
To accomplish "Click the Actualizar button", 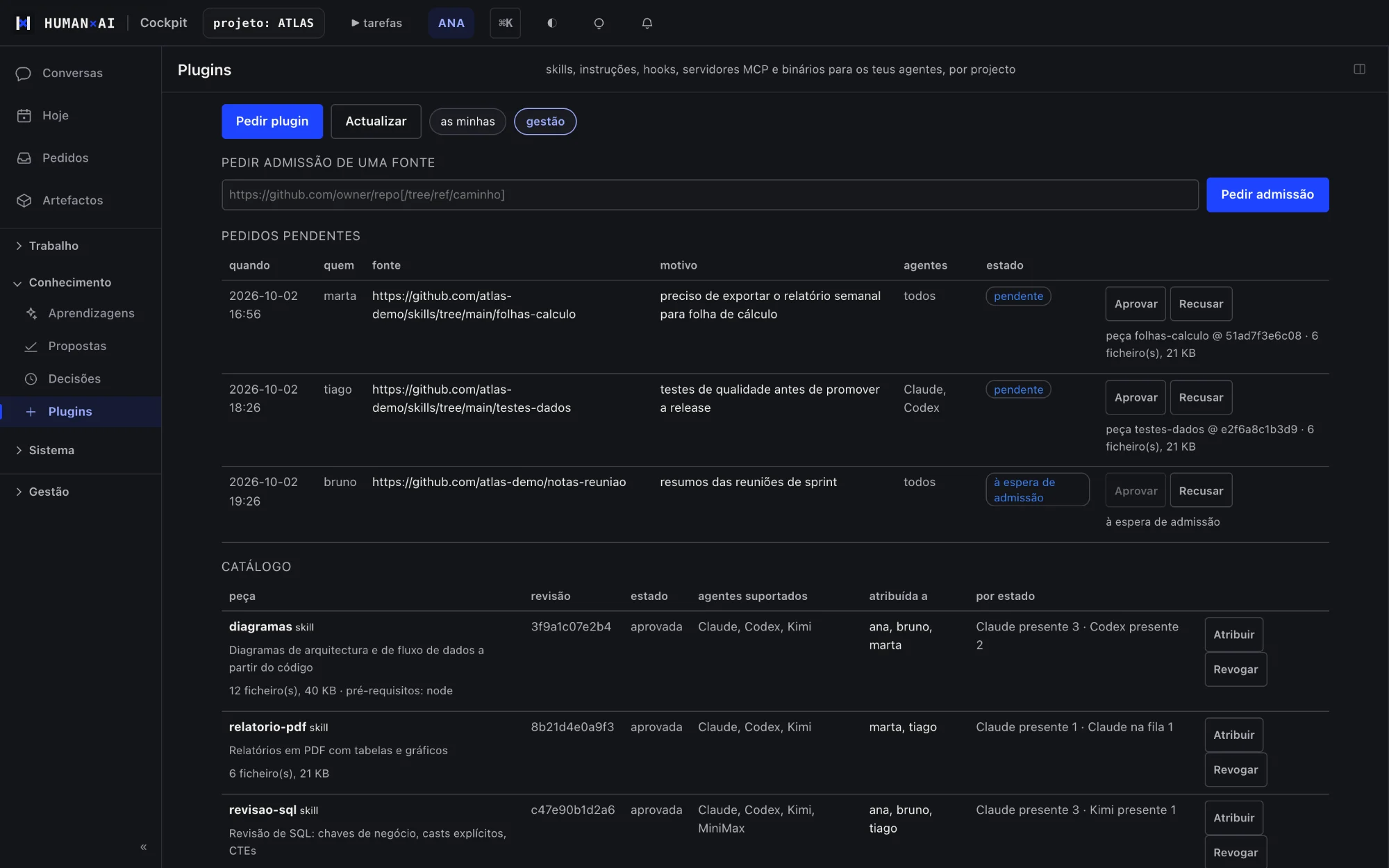I will (376, 122).
